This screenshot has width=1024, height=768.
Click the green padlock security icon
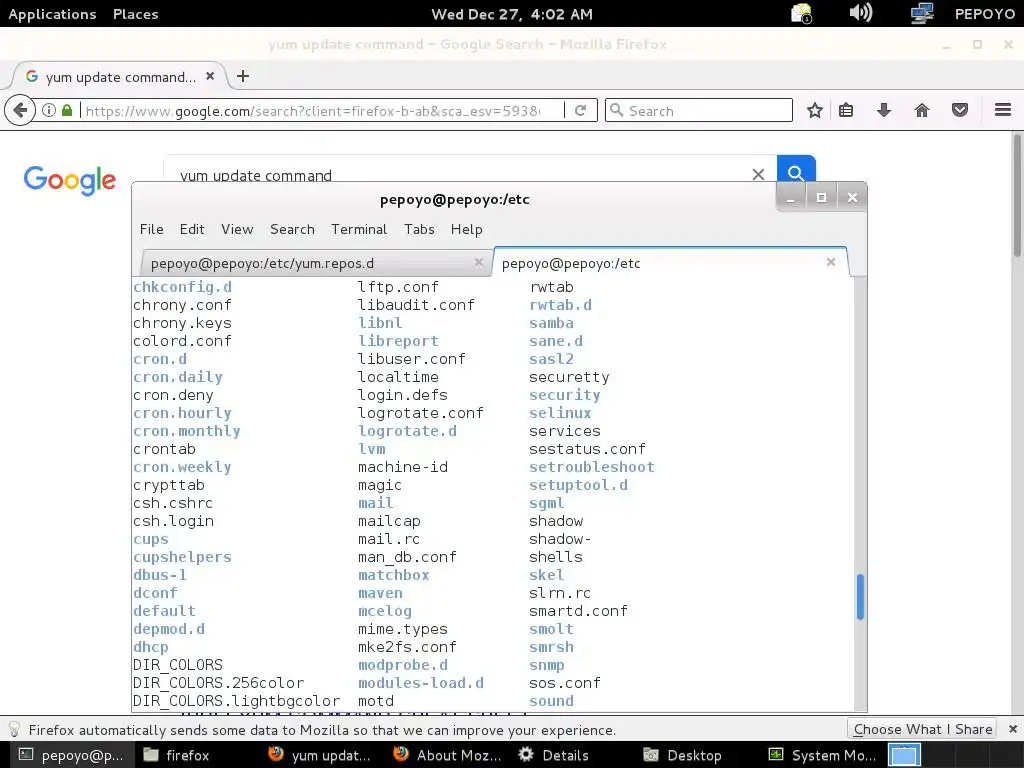[67, 110]
